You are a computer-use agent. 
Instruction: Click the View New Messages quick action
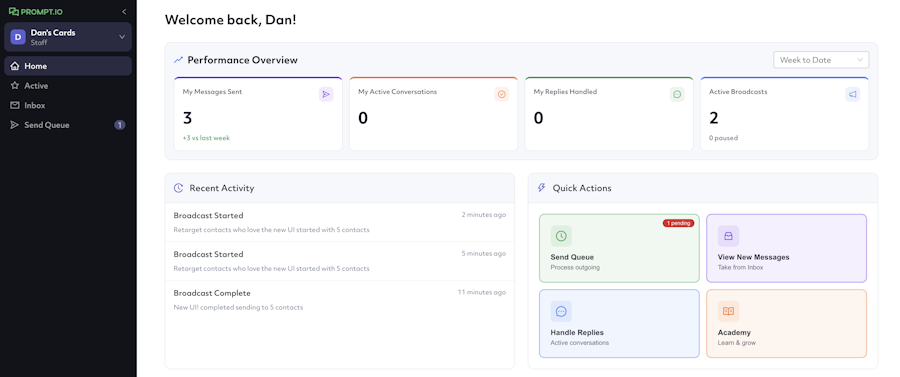(x=786, y=248)
